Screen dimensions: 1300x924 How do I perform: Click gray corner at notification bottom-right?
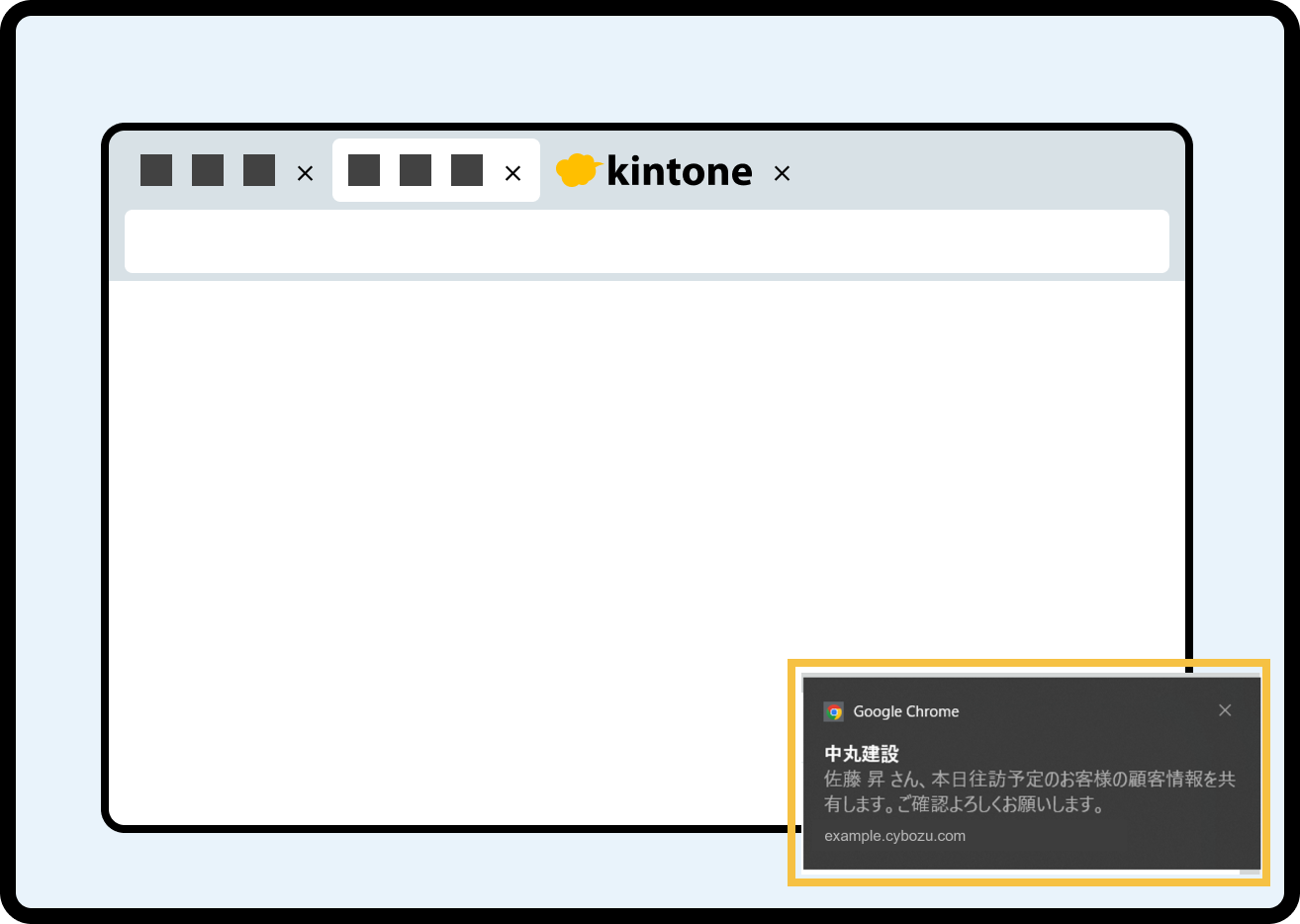1251,872
